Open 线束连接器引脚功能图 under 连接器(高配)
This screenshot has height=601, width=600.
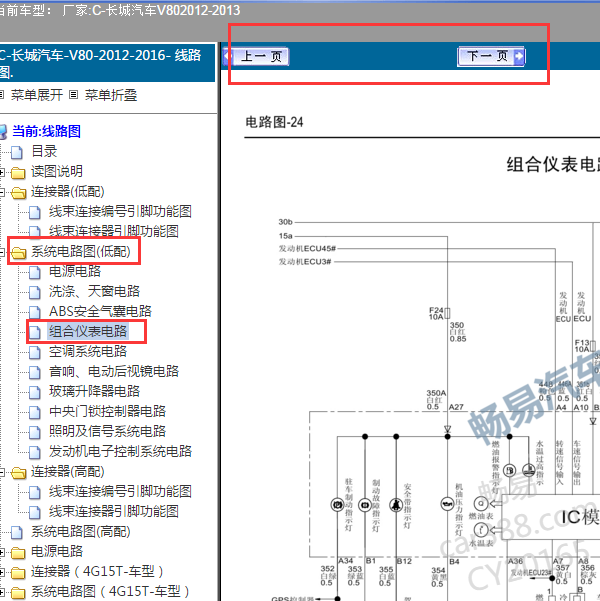tap(113, 511)
